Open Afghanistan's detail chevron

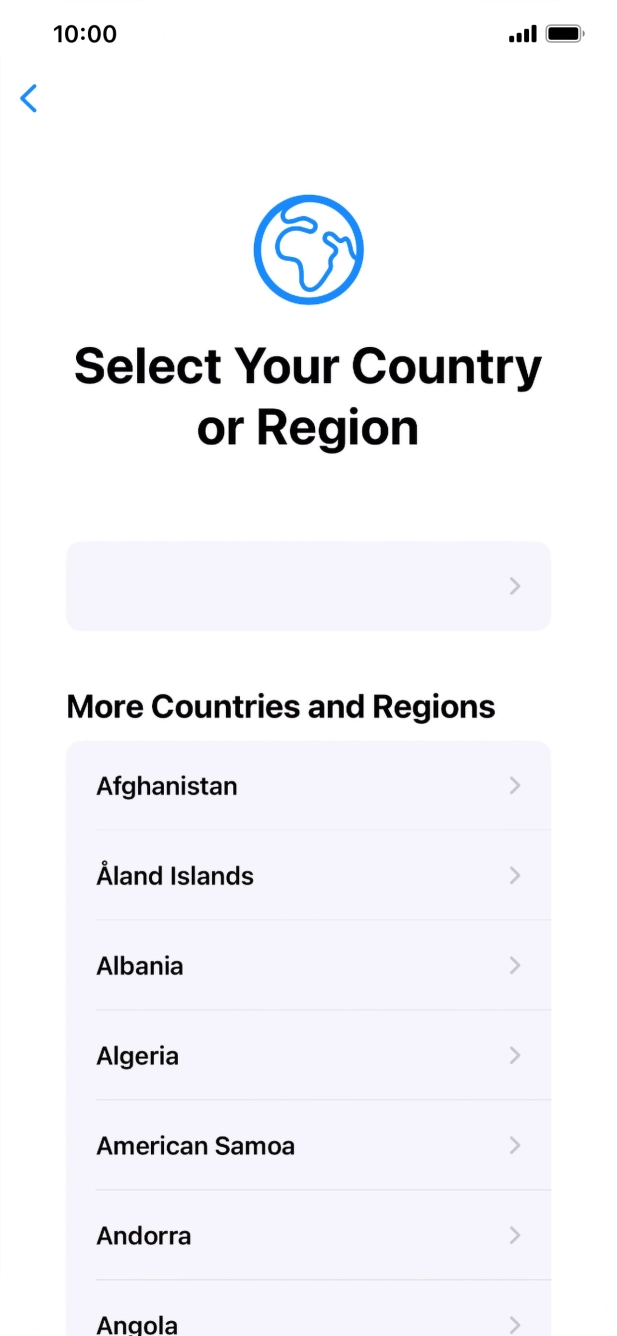[515, 786]
